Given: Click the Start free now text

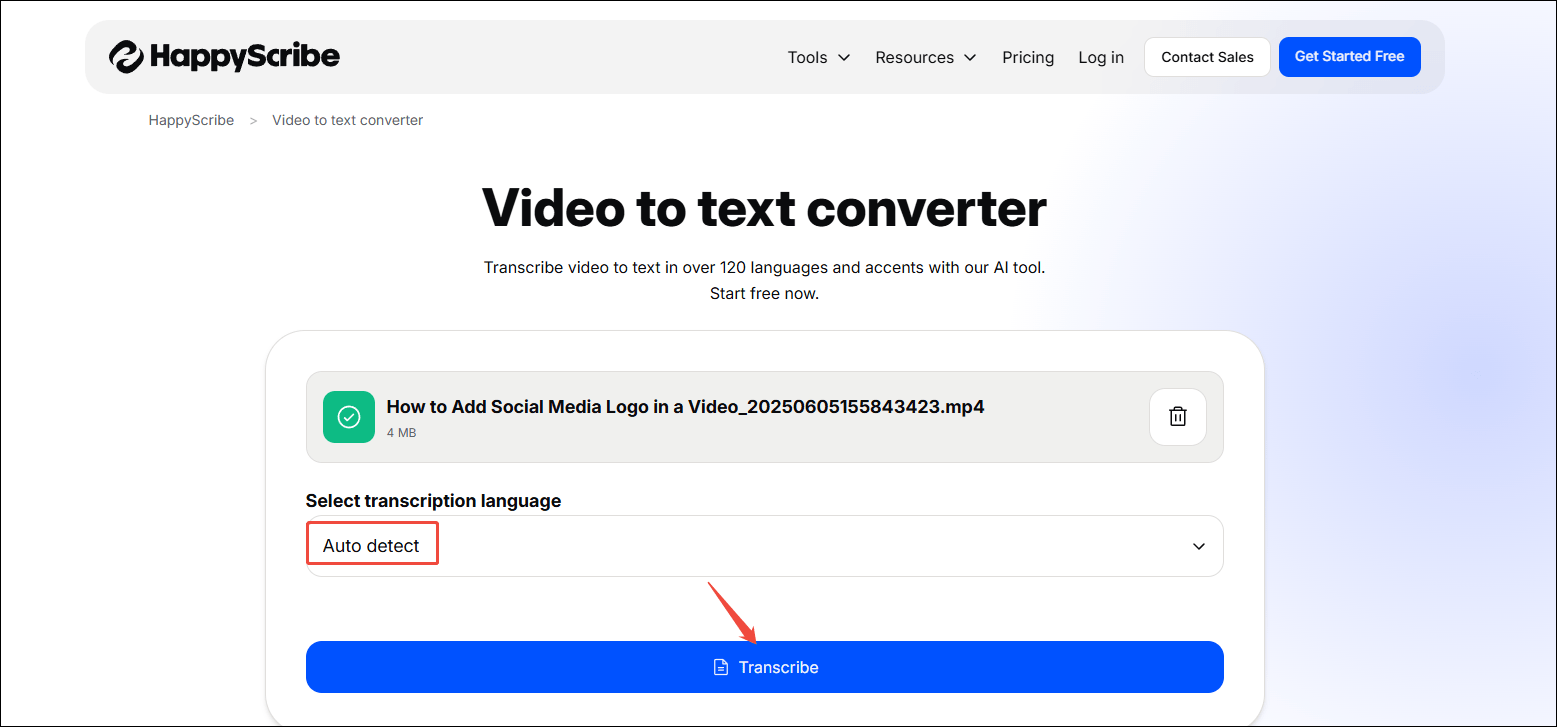Looking at the screenshot, I should click(x=764, y=294).
